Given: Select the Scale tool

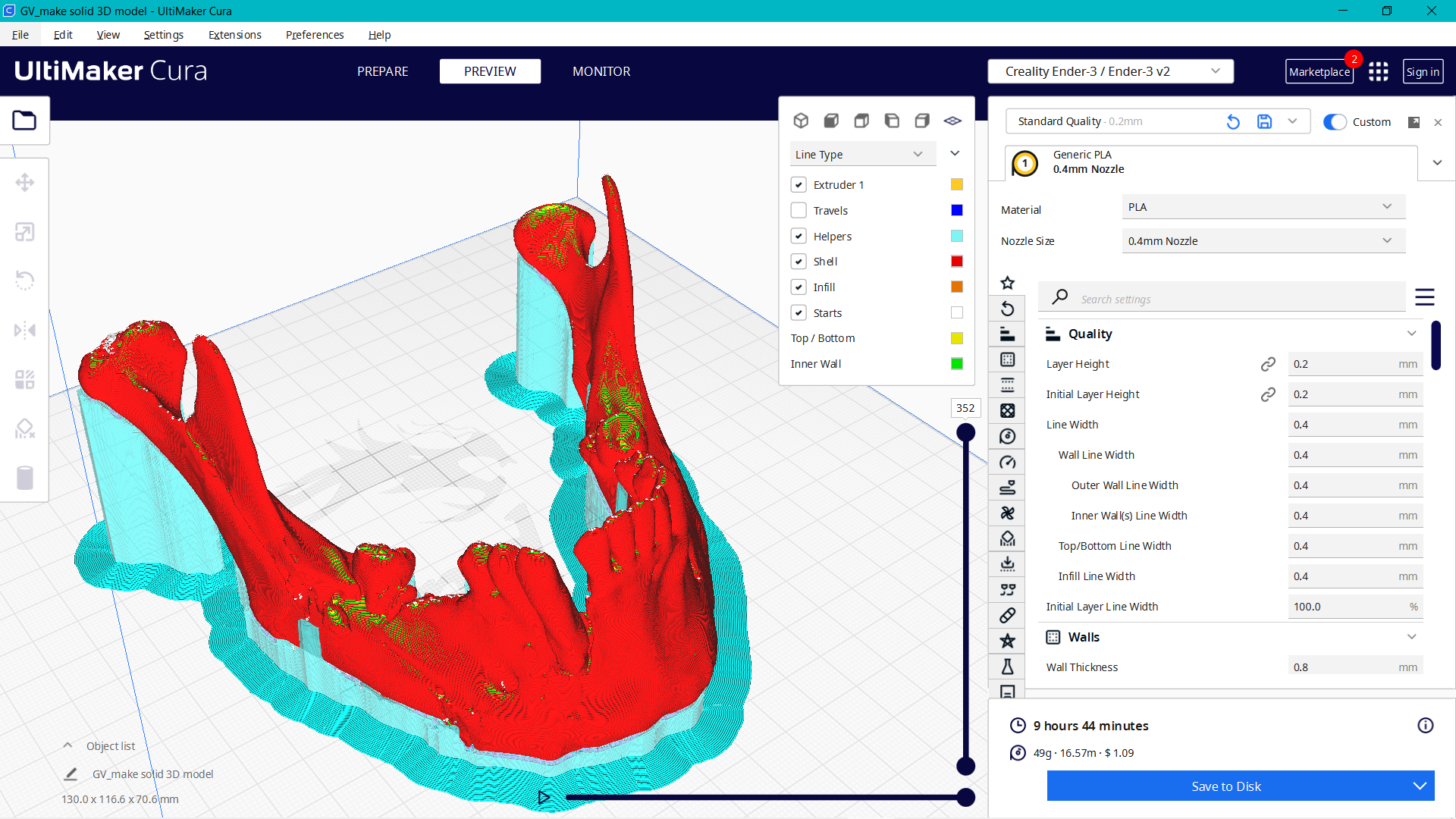Looking at the screenshot, I should tap(25, 231).
